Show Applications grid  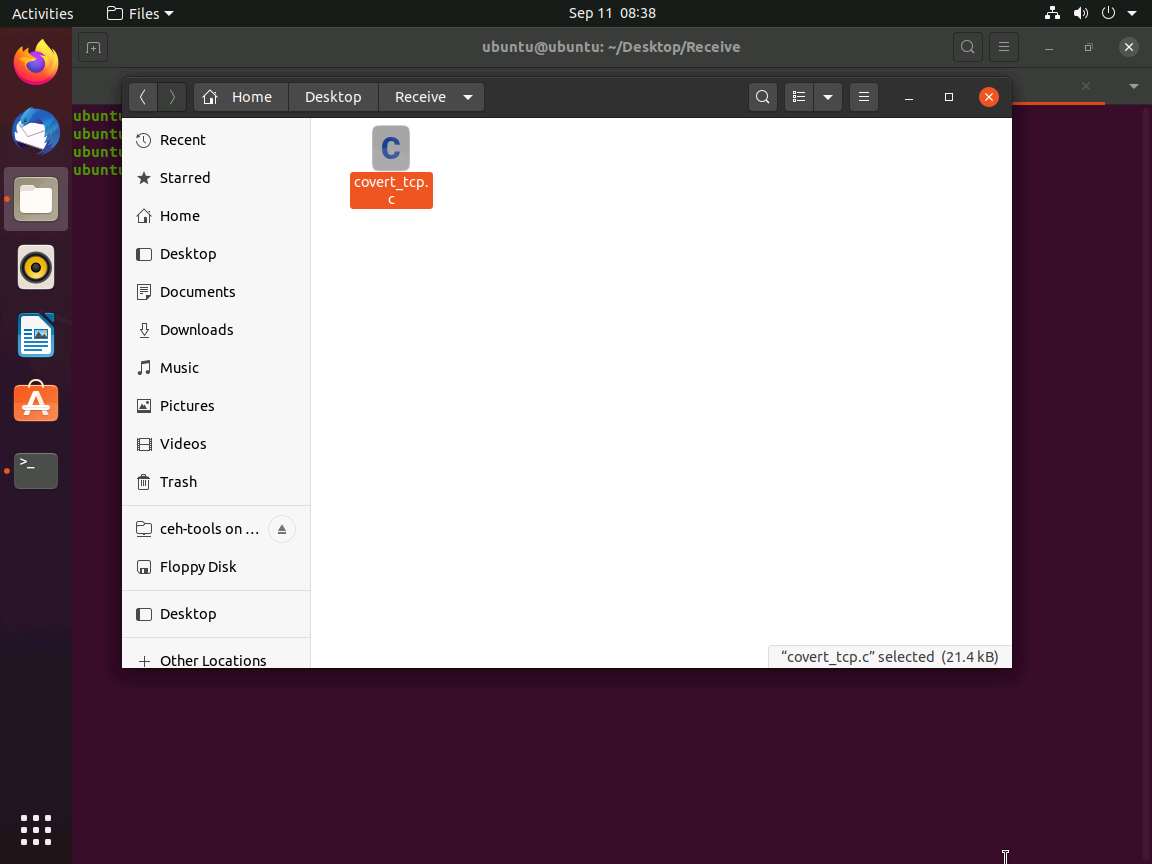36,830
